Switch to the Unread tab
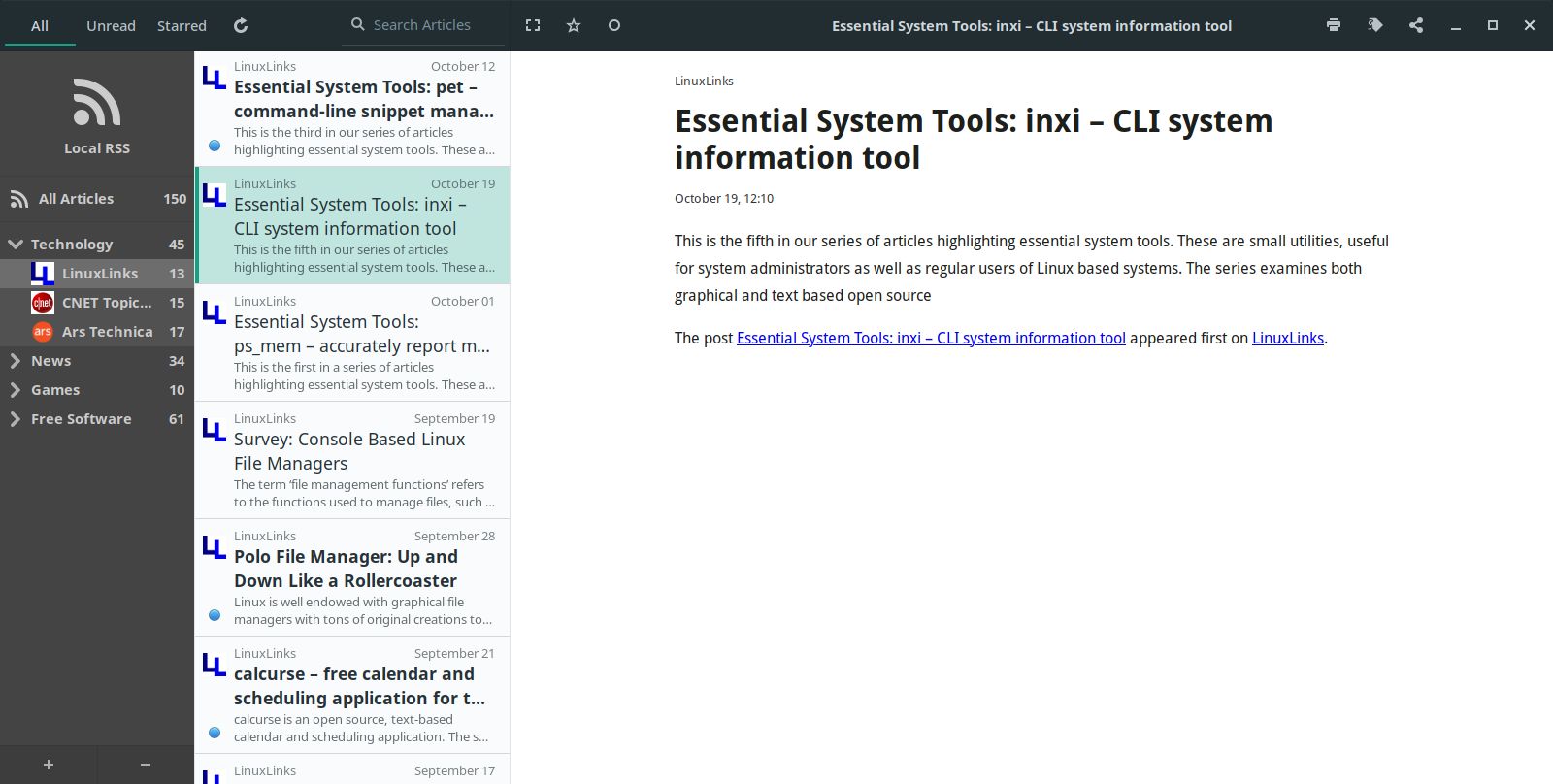This screenshot has height=784, width=1553. point(111,25)
